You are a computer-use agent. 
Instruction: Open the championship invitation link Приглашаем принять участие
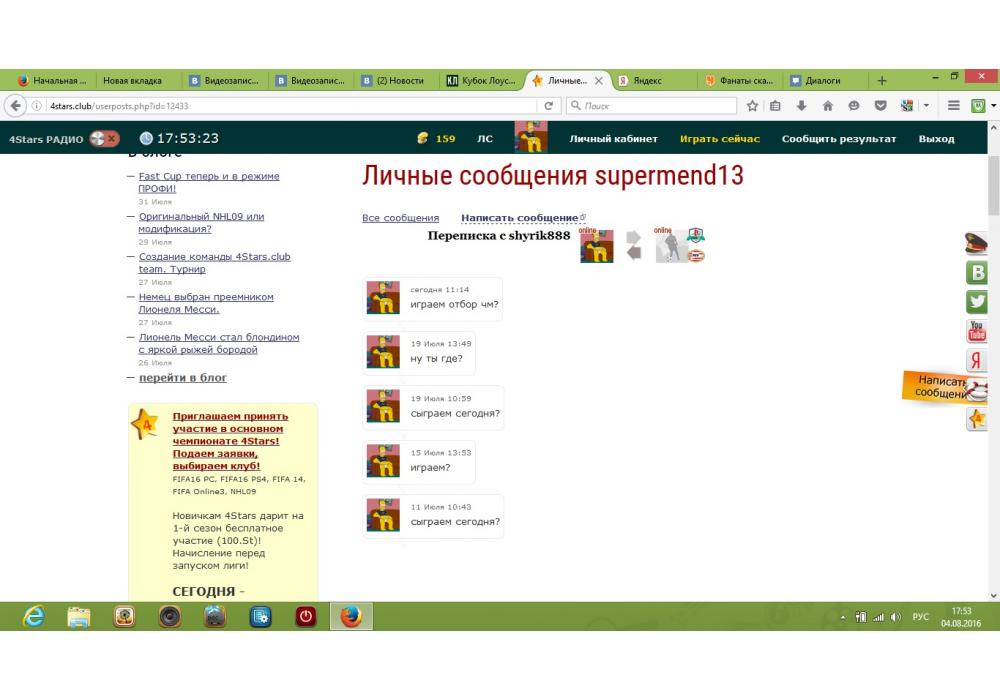point(230,441)
